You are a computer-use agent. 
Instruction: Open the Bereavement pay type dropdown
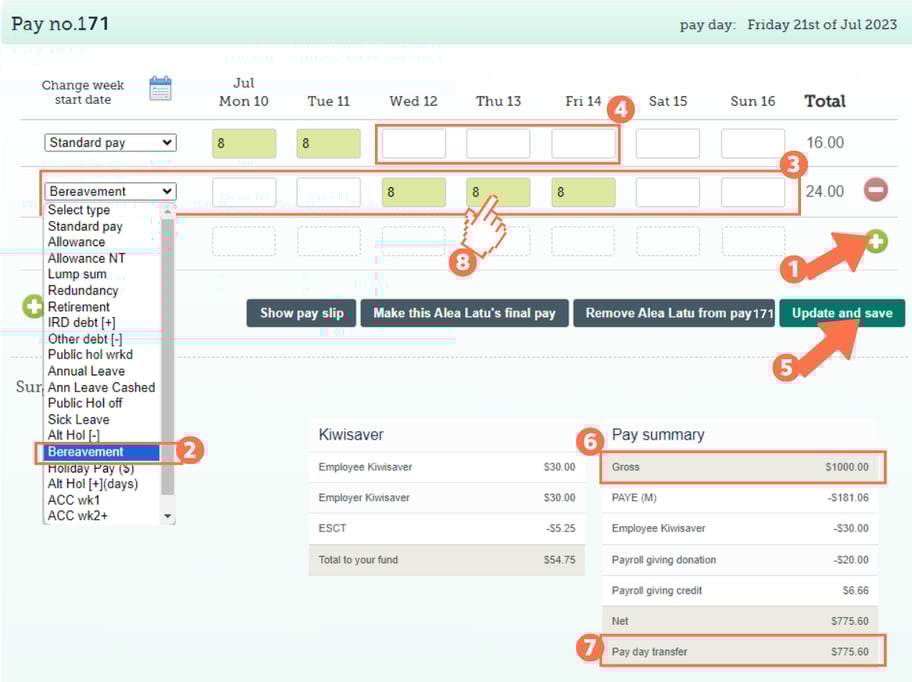tap(110, 191)
